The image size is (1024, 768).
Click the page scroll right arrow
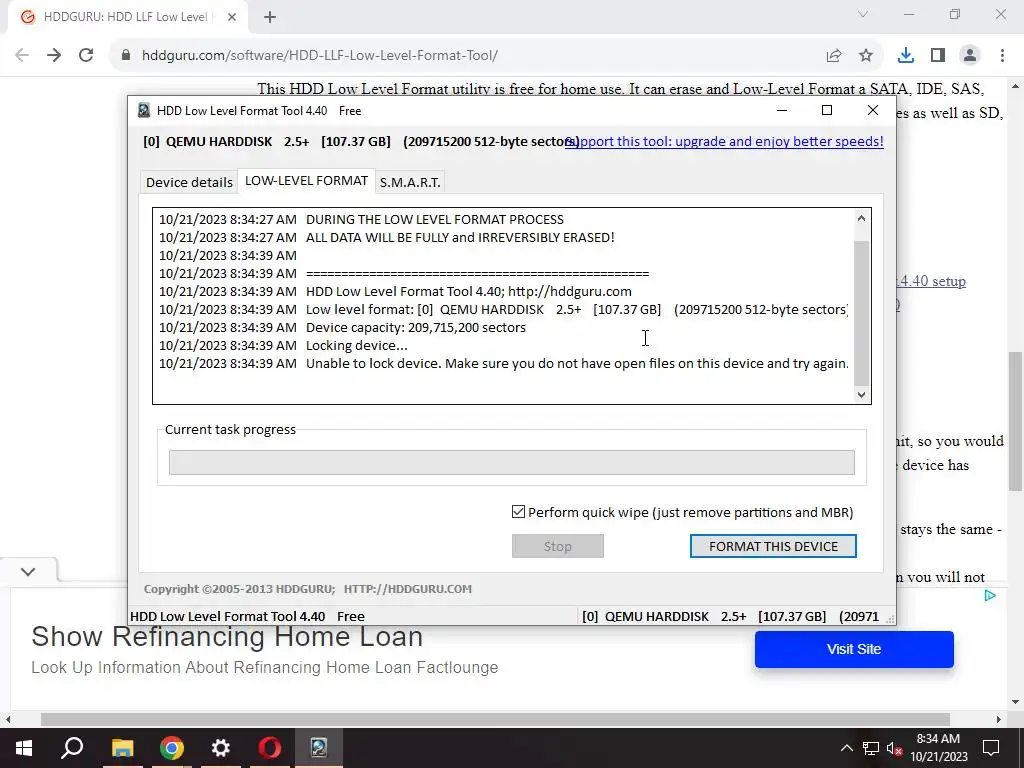pos(999,719)
